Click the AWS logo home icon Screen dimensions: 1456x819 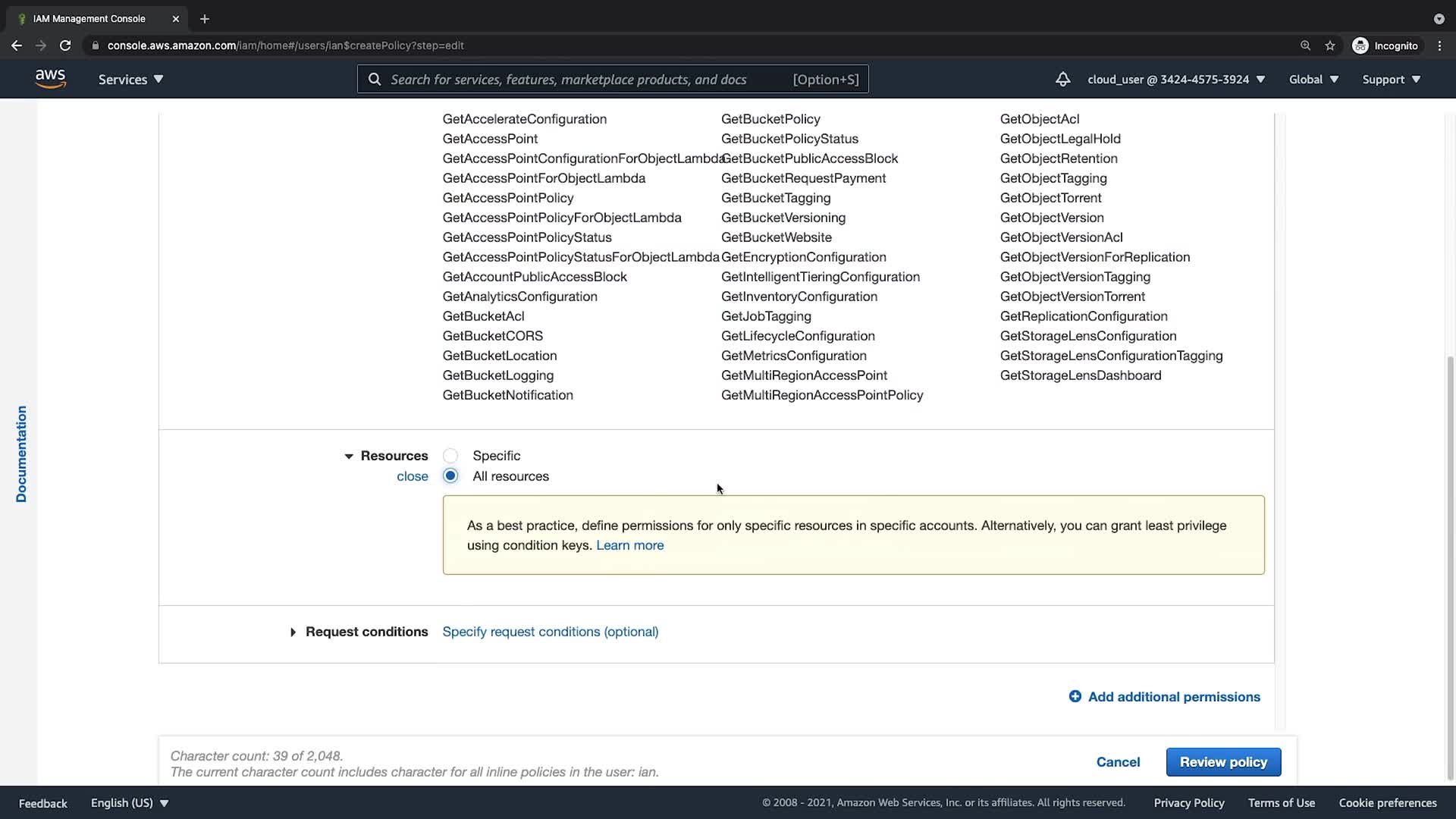click(x=50, y=79)
